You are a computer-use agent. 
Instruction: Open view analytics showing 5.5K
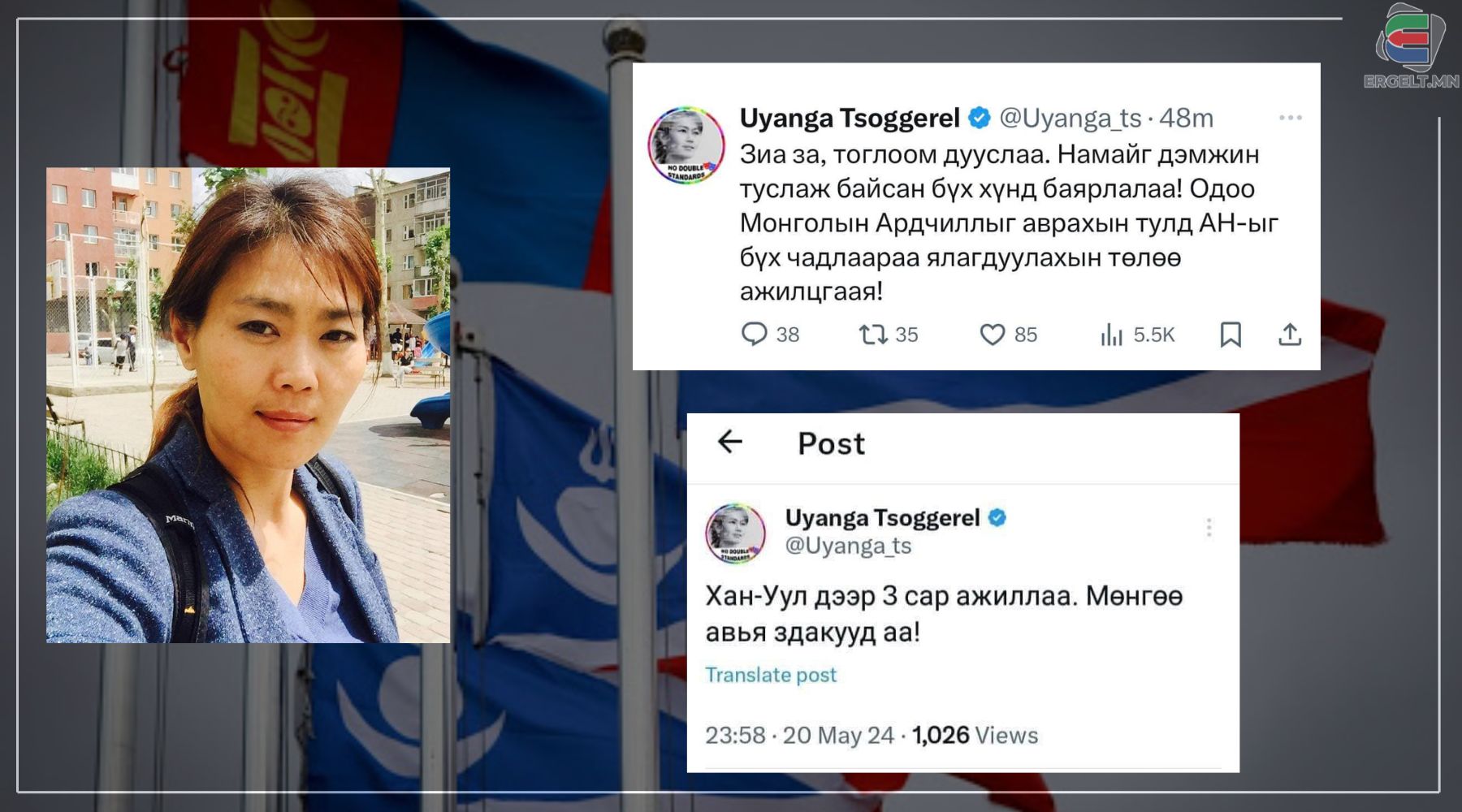(x=1111, y=335)
